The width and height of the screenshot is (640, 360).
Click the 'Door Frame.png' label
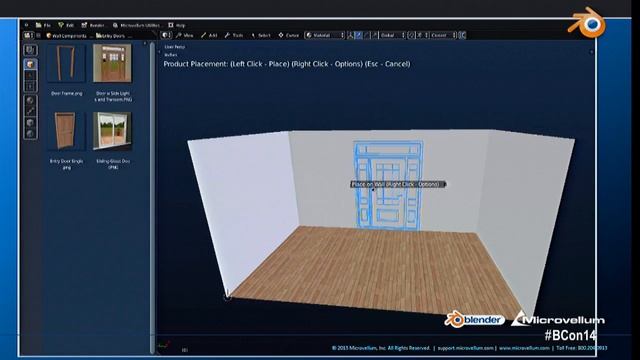[67, 93]
